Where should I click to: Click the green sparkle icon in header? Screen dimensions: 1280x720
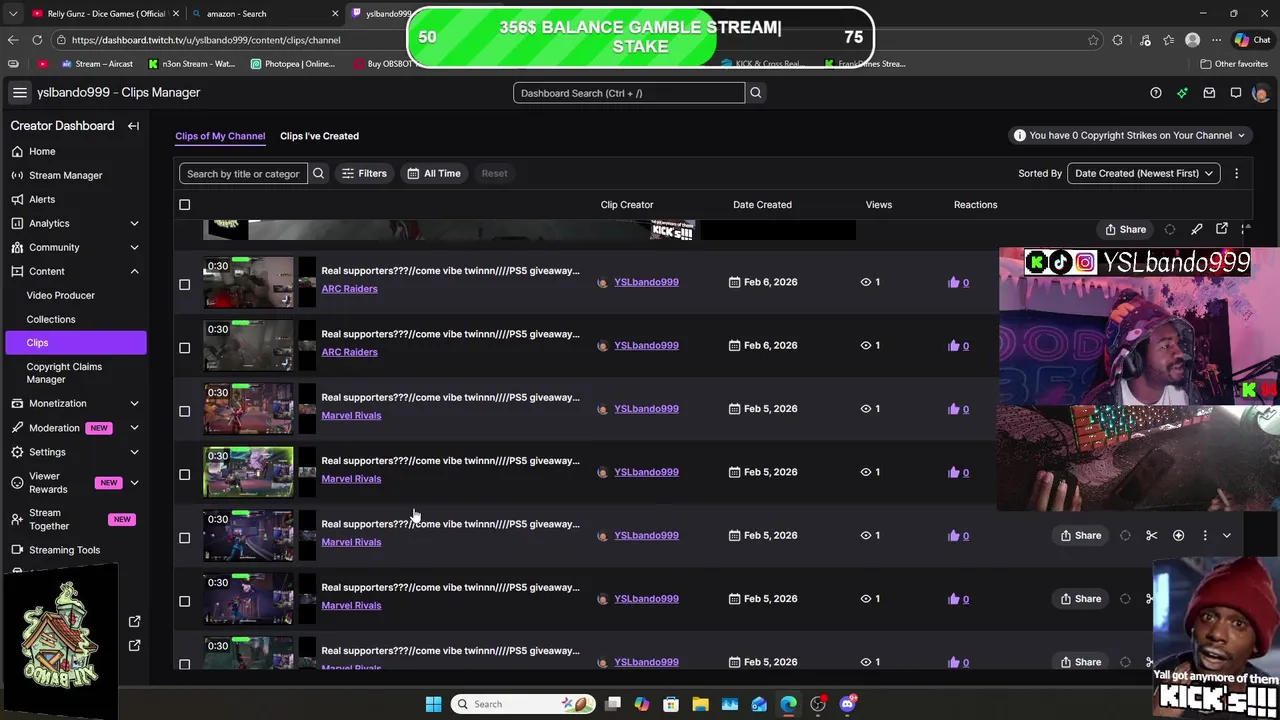click(1182, 93)
